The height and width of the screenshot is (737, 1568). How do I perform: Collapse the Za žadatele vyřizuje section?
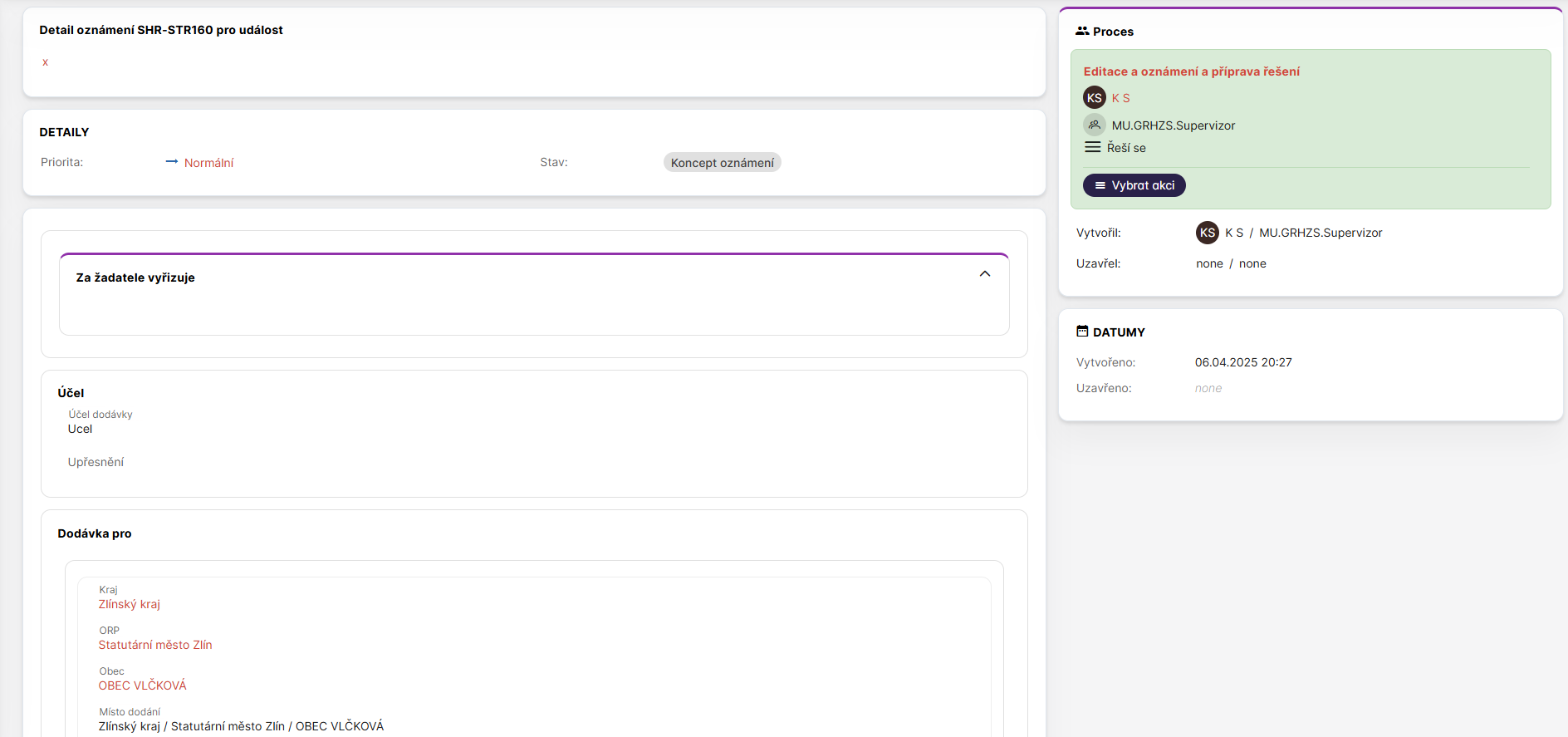(984, 274)
